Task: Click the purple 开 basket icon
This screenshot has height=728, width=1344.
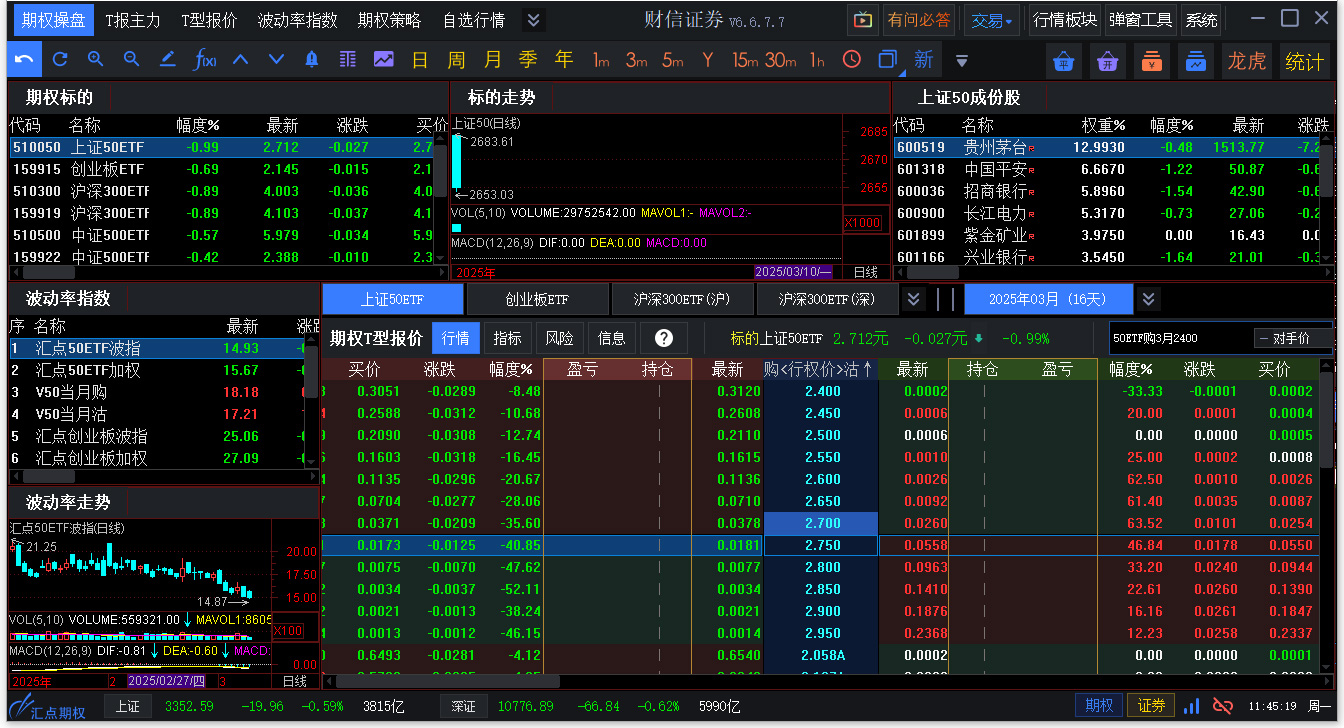Action: pyautogui.click(x=1107, y=60)
